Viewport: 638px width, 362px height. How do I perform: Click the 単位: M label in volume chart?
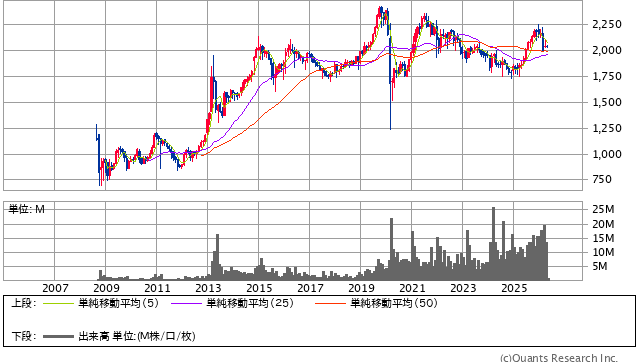(x=27, y=209)
